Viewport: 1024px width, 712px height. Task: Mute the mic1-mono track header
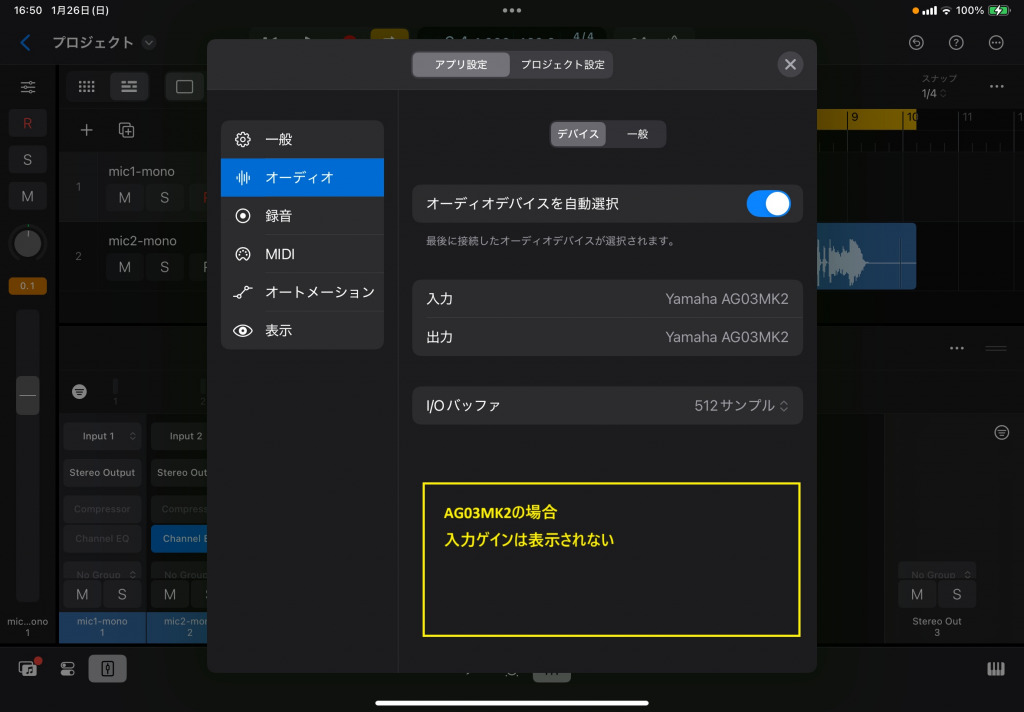(x=124, y=197)
